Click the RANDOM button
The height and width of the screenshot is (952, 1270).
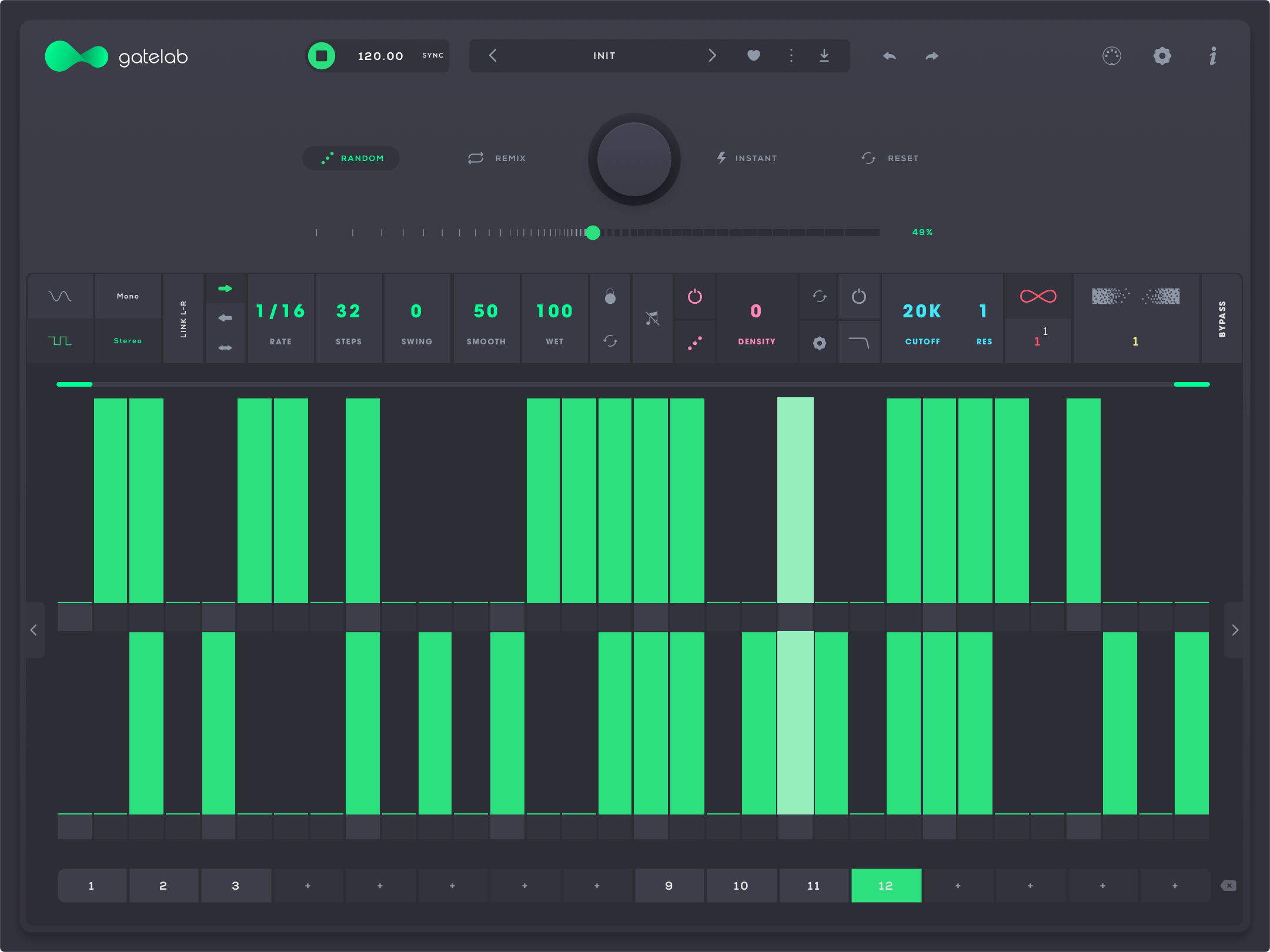point(351,157)
